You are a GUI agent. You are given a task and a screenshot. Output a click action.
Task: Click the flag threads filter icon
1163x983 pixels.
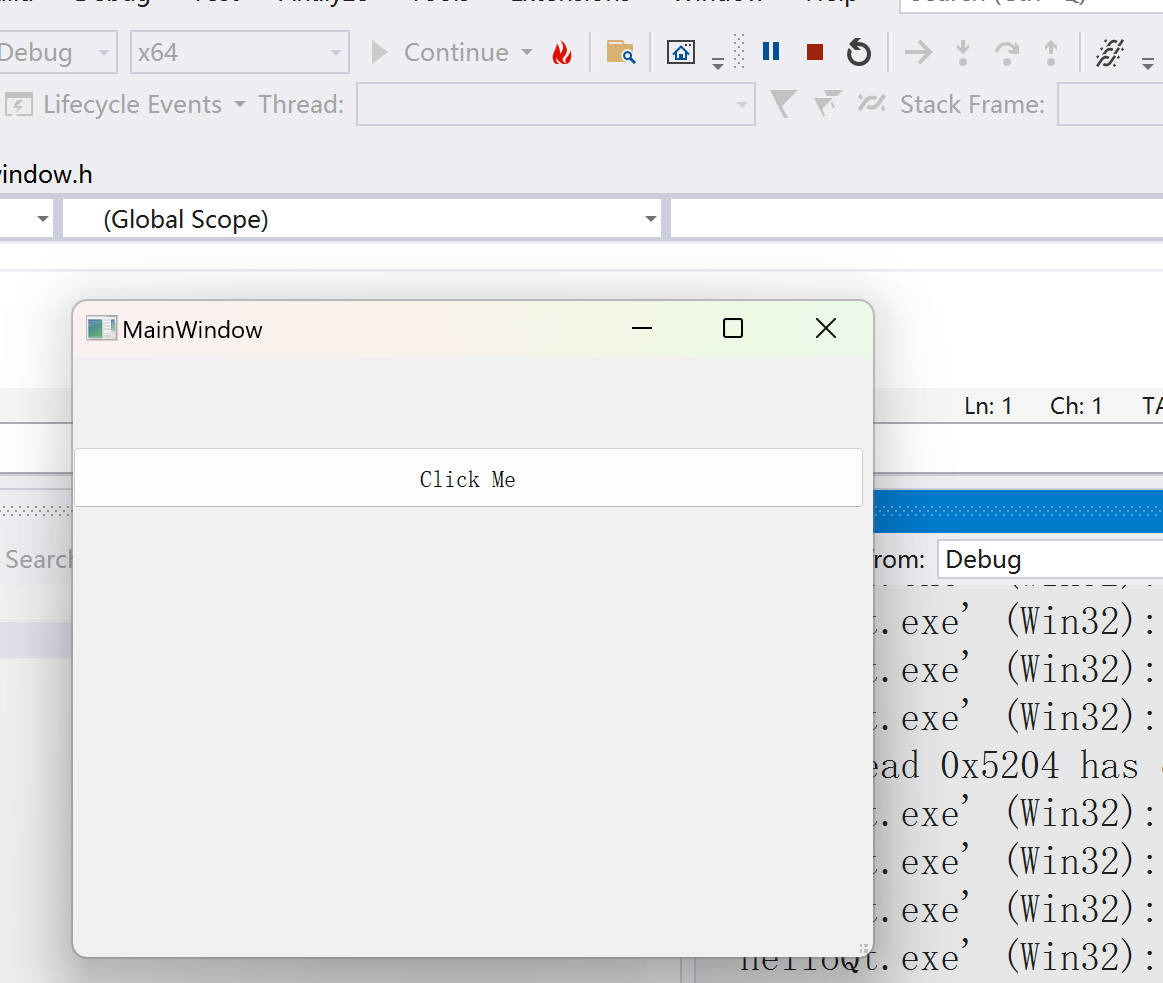[827, 104]
